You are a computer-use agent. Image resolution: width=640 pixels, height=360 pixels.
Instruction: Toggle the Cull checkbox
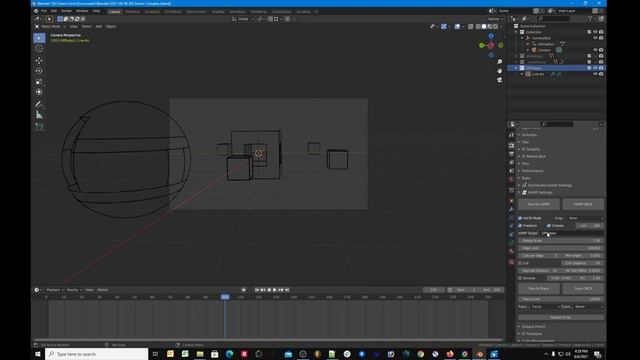(520, 263)
